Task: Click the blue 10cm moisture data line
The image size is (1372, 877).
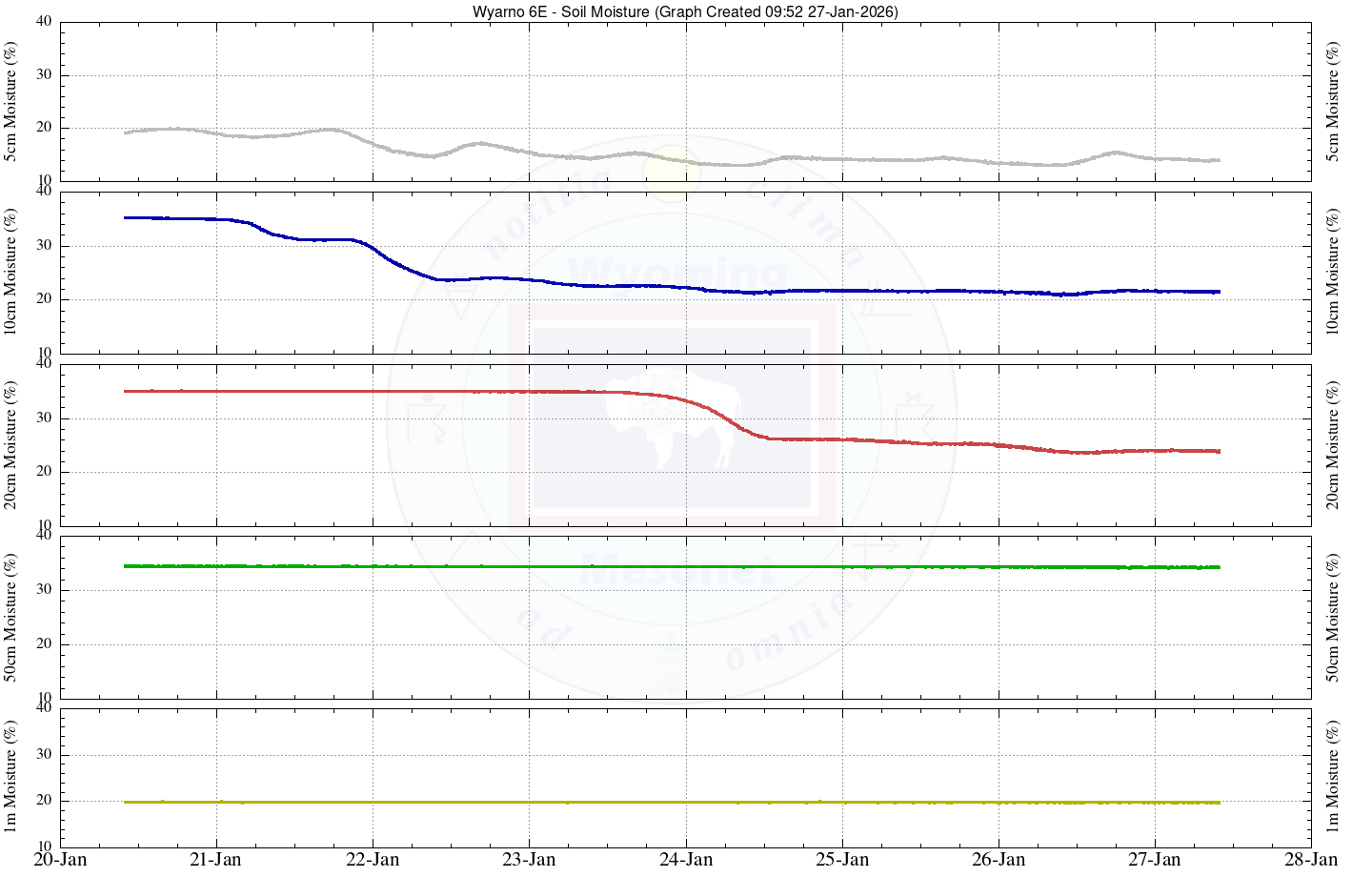Action: coord(572,282)
